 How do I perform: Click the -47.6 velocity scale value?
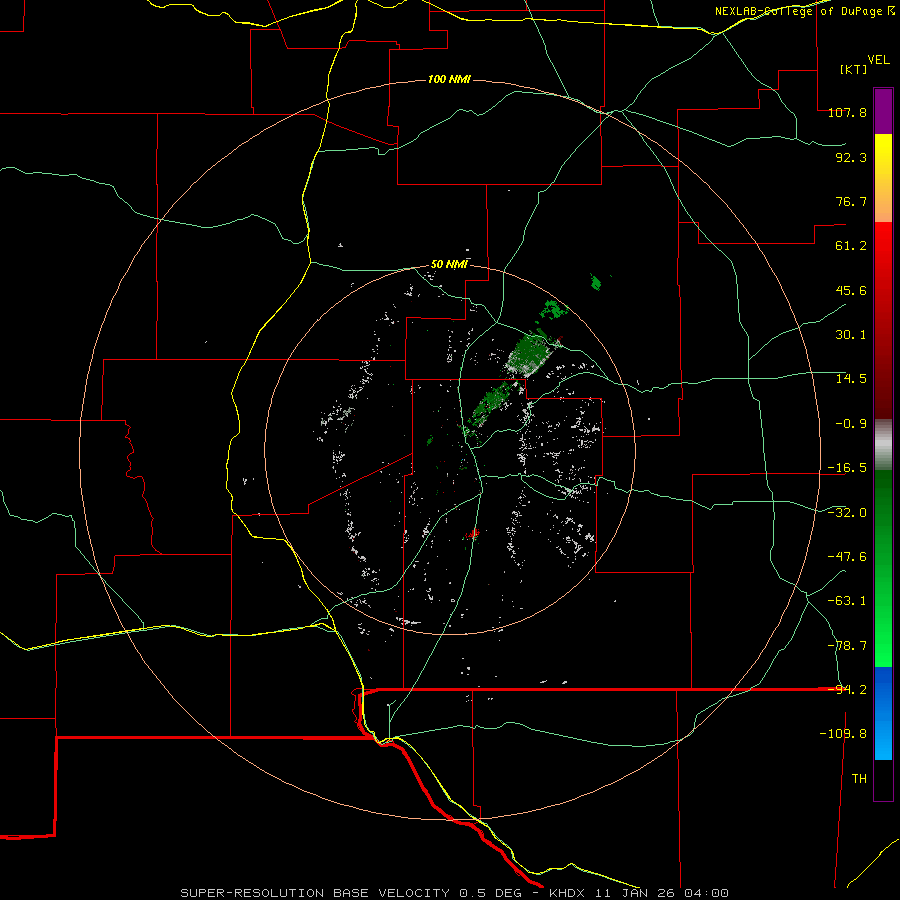(x=847, y=557)
